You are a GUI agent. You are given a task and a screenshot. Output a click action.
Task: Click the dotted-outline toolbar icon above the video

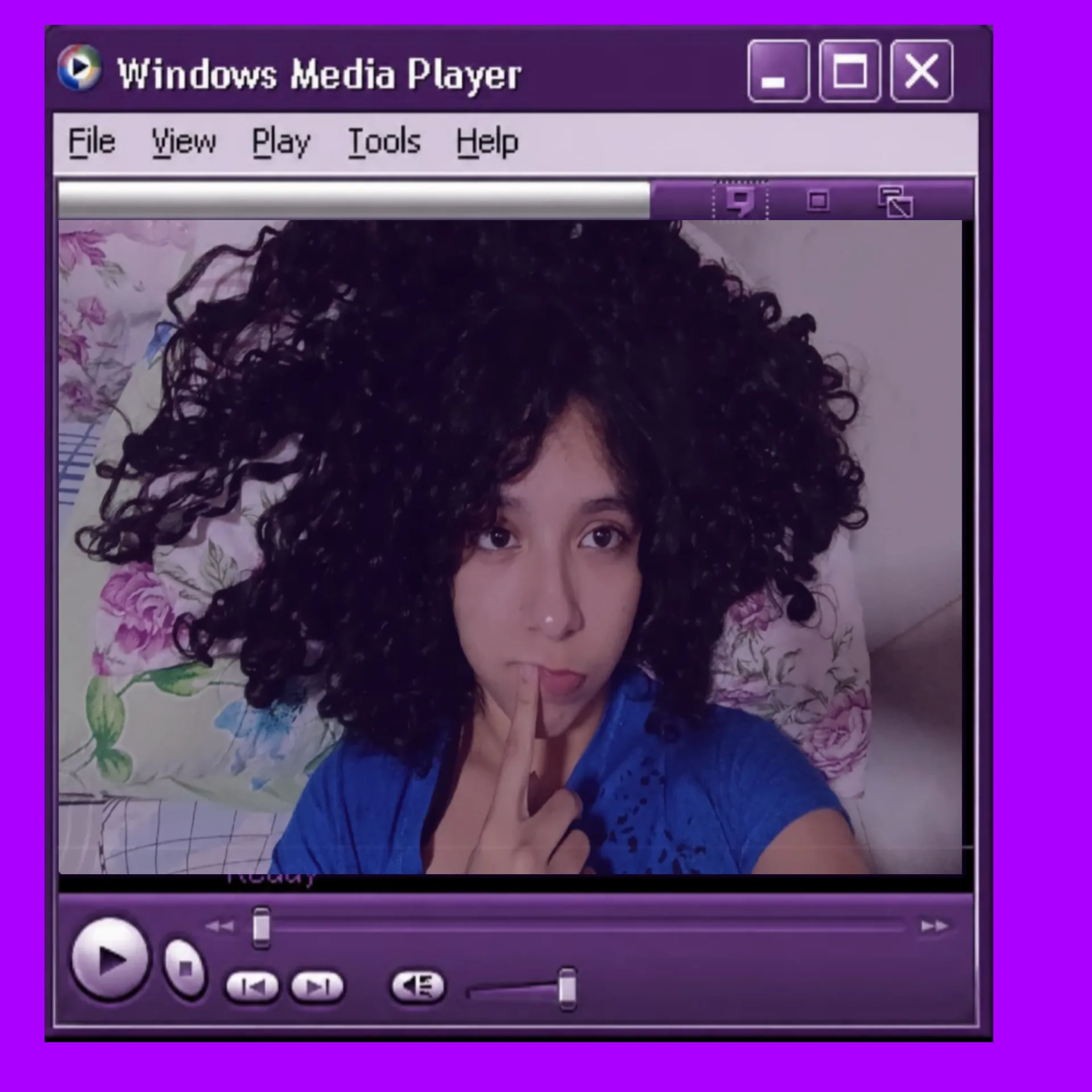[x=741, y=200]
